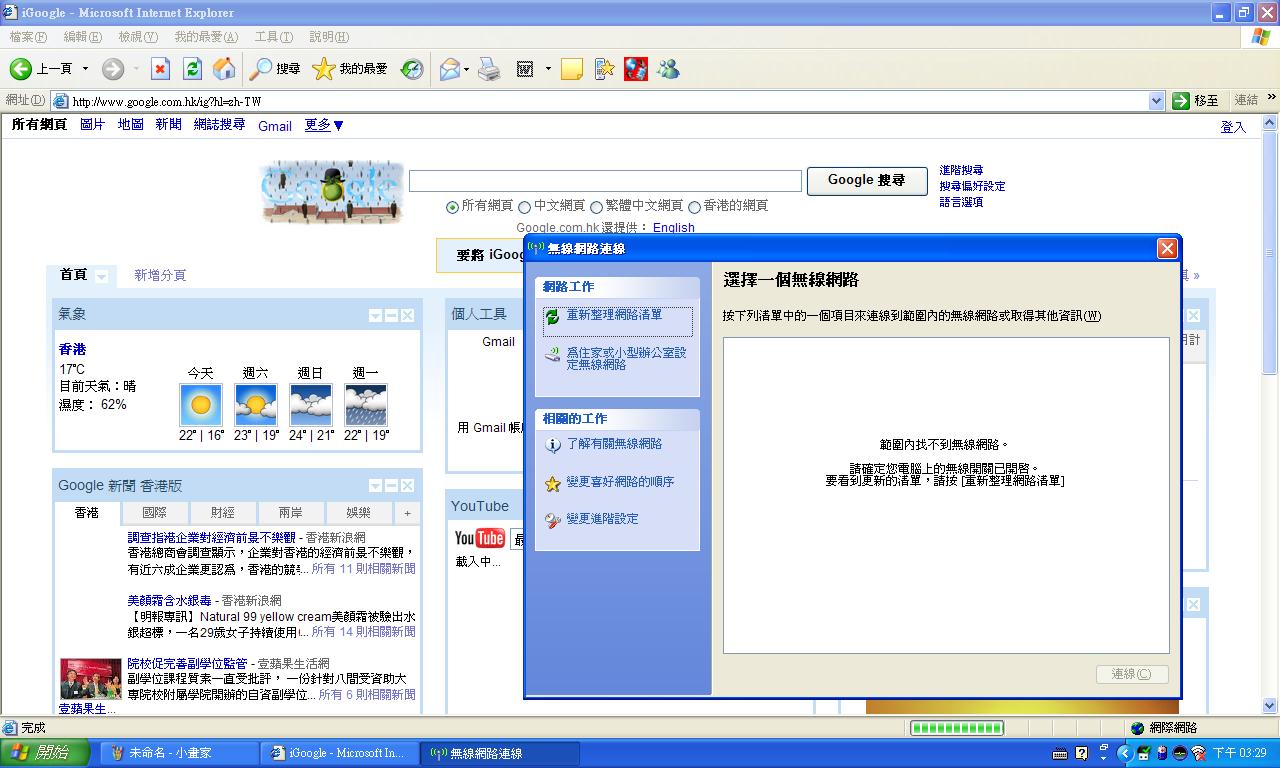Click inside the Google search text field
The height and width of the screenshot is (768, 1280).
click(605, 181)
